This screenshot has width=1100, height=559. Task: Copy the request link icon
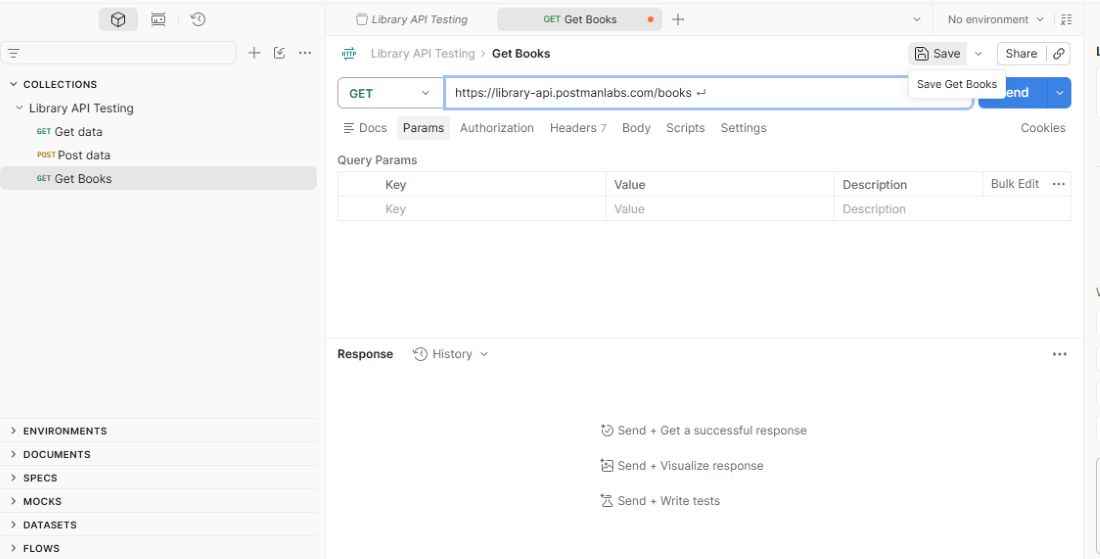[x=1059, y=53]
